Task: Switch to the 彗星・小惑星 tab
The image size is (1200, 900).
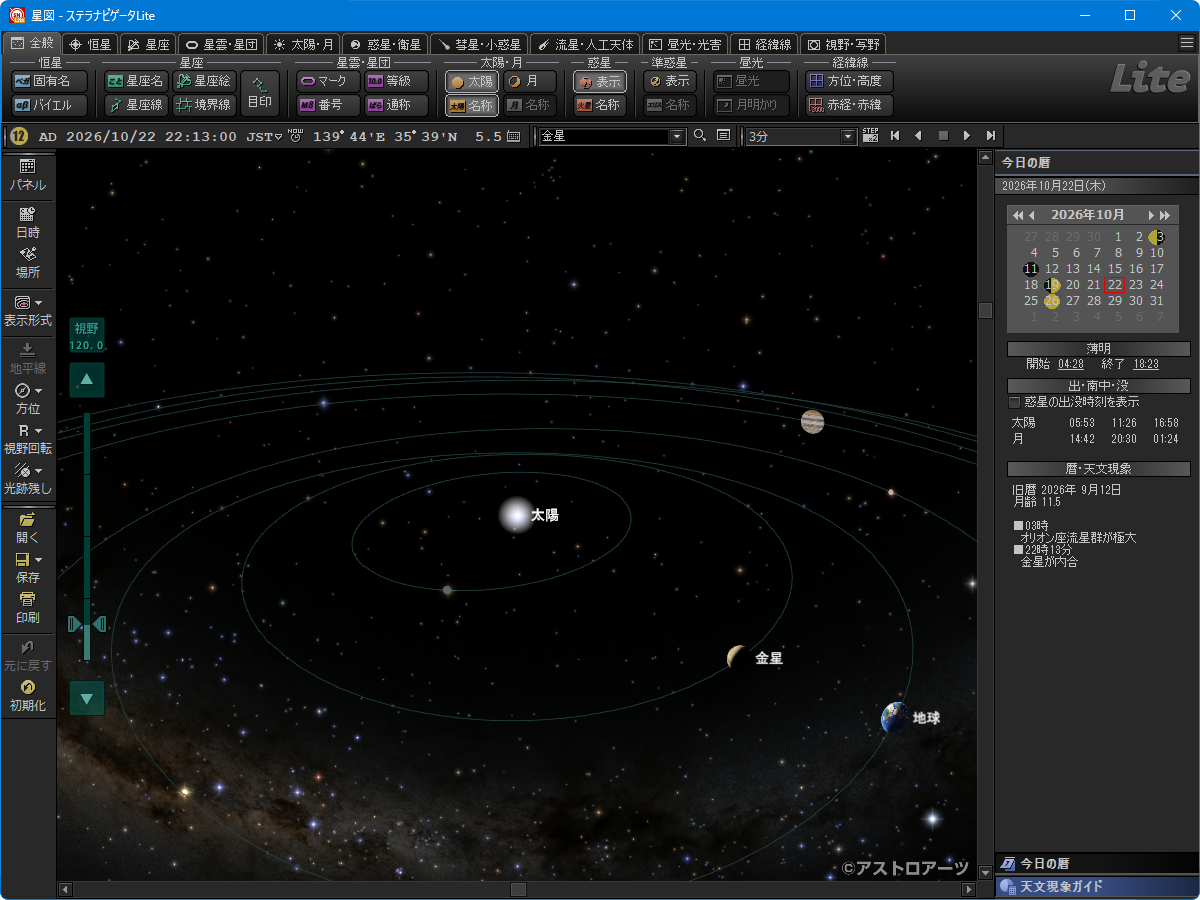Action: click(x=479, y=44)
